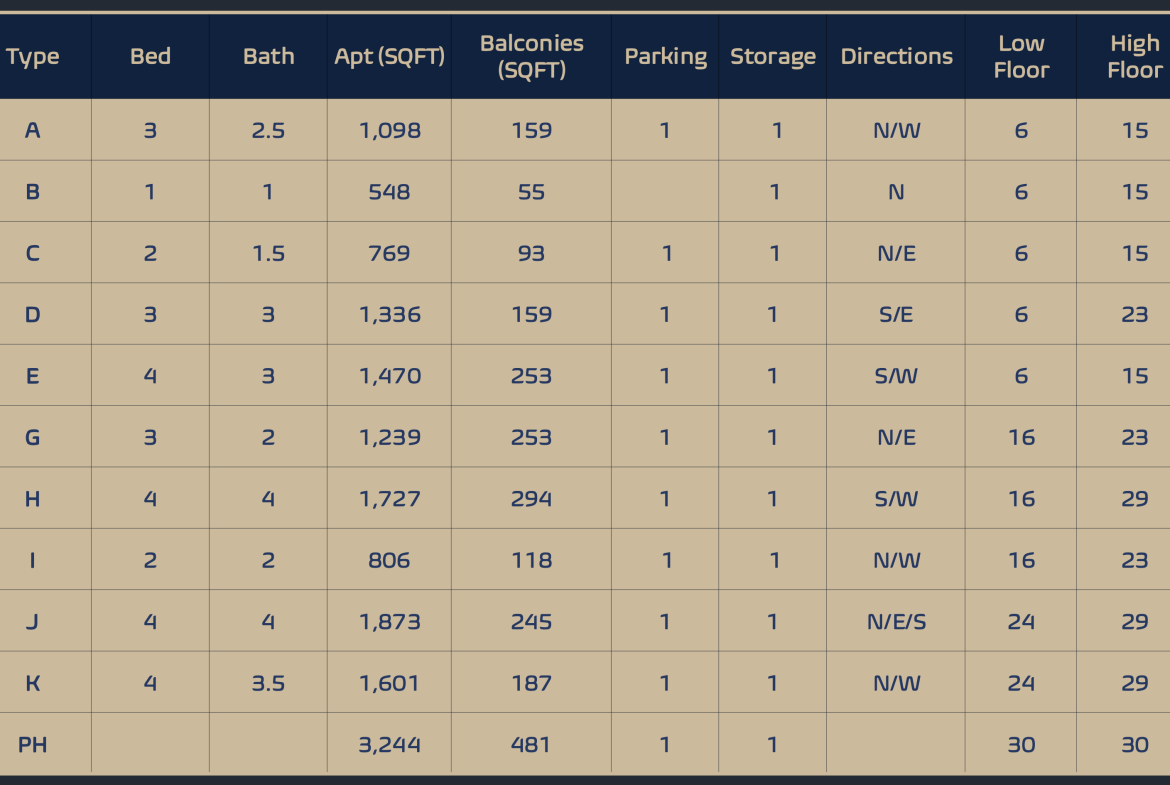Select the 3,244 apartment area cell
Image resolution: width=1170 pixels, height=785 pixels.
389,745
